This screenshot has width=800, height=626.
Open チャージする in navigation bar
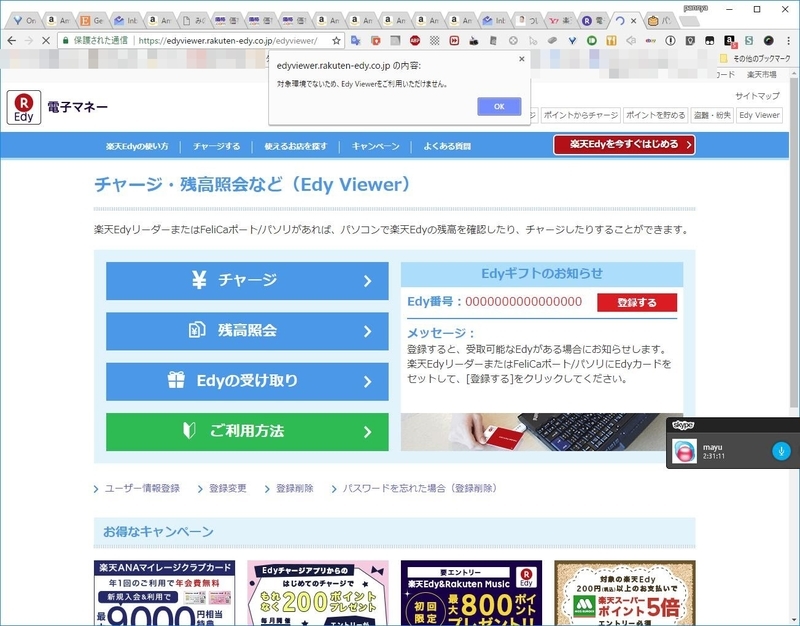pyautogui.click(x=216, y=146)
